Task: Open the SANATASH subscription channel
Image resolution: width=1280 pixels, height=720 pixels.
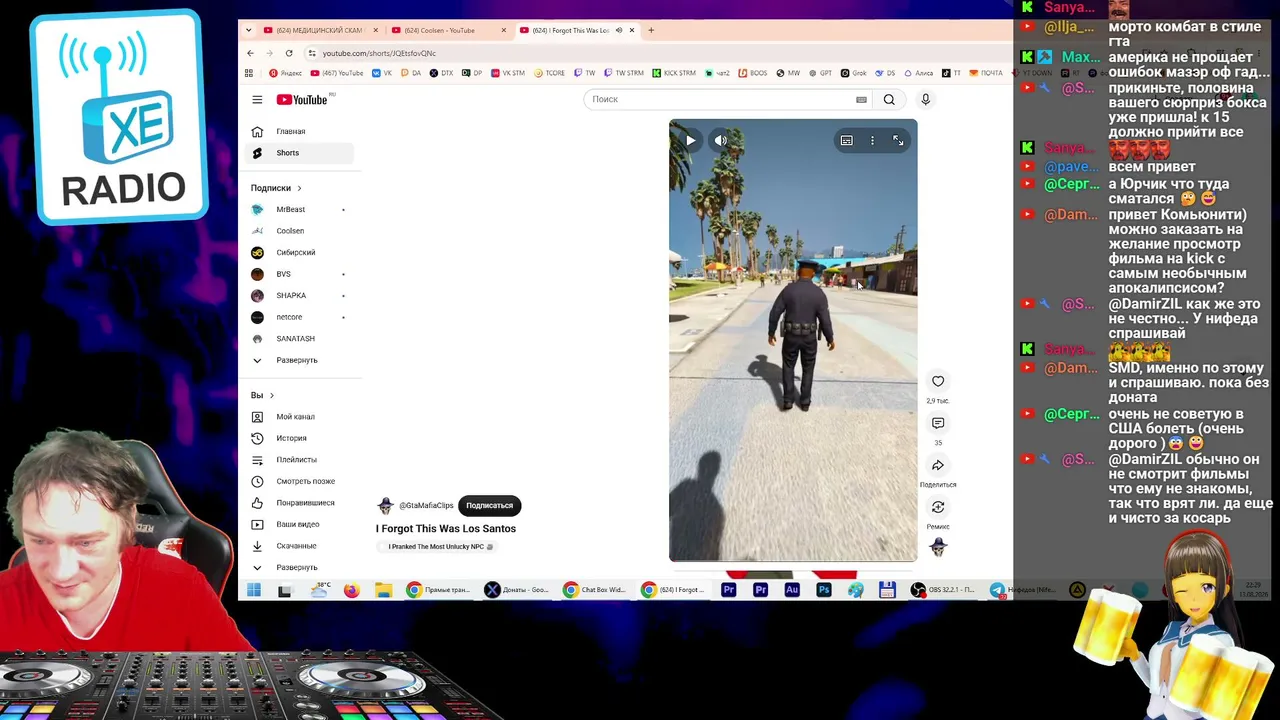Action: click(x=300, y=339)
